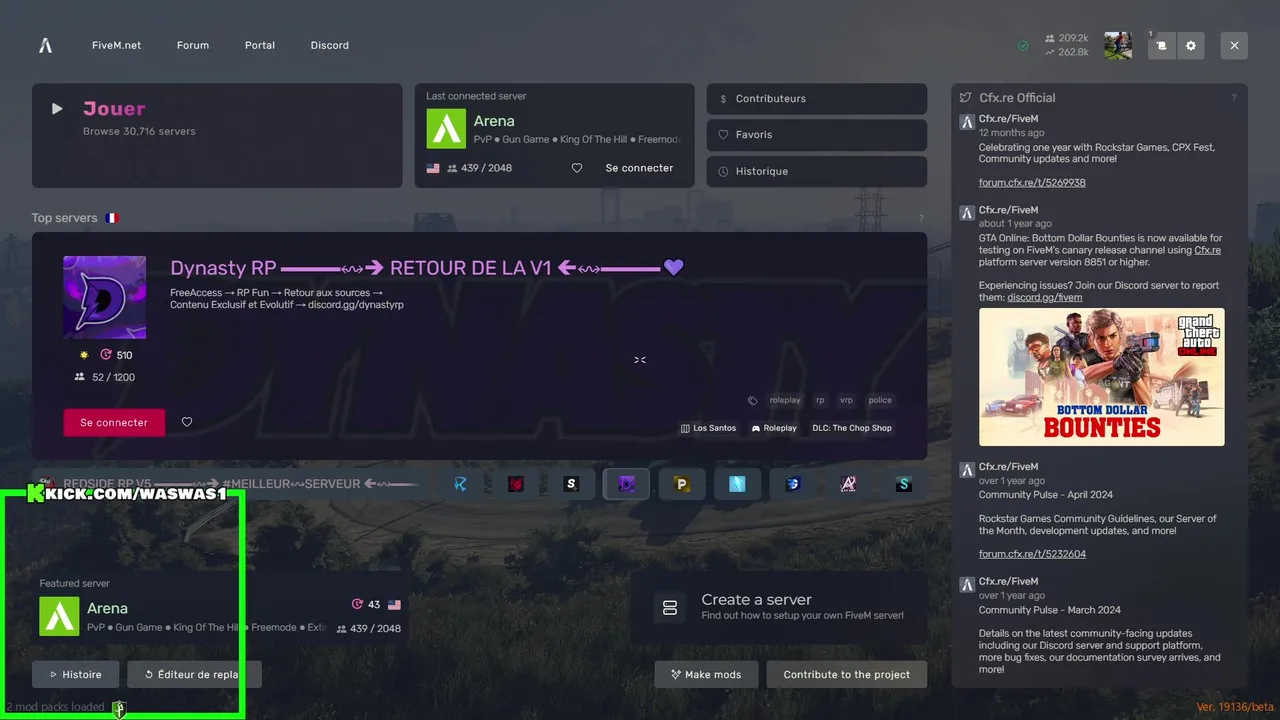The image size is (1280, 720).
Task: Select the pink A server icon
Action: coord(848,484)
